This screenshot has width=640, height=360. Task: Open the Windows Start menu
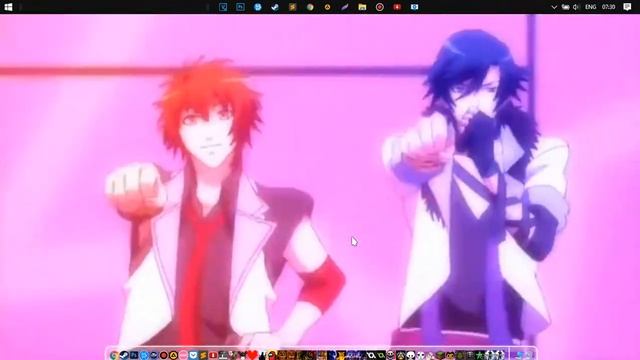tap(8, 7)
